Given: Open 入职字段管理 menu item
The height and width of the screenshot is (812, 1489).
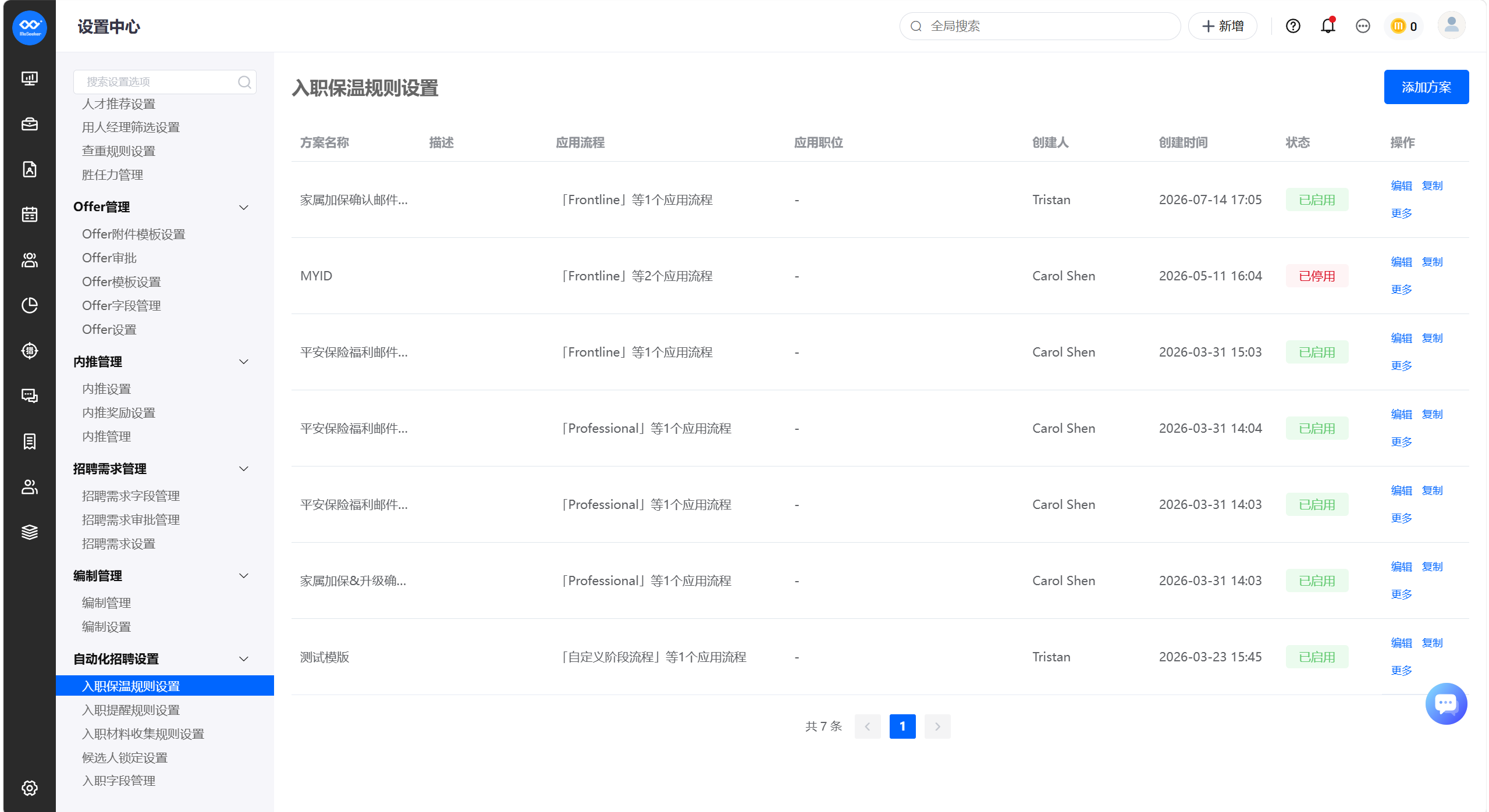Looking at the screenshot, I should point(119,781).
